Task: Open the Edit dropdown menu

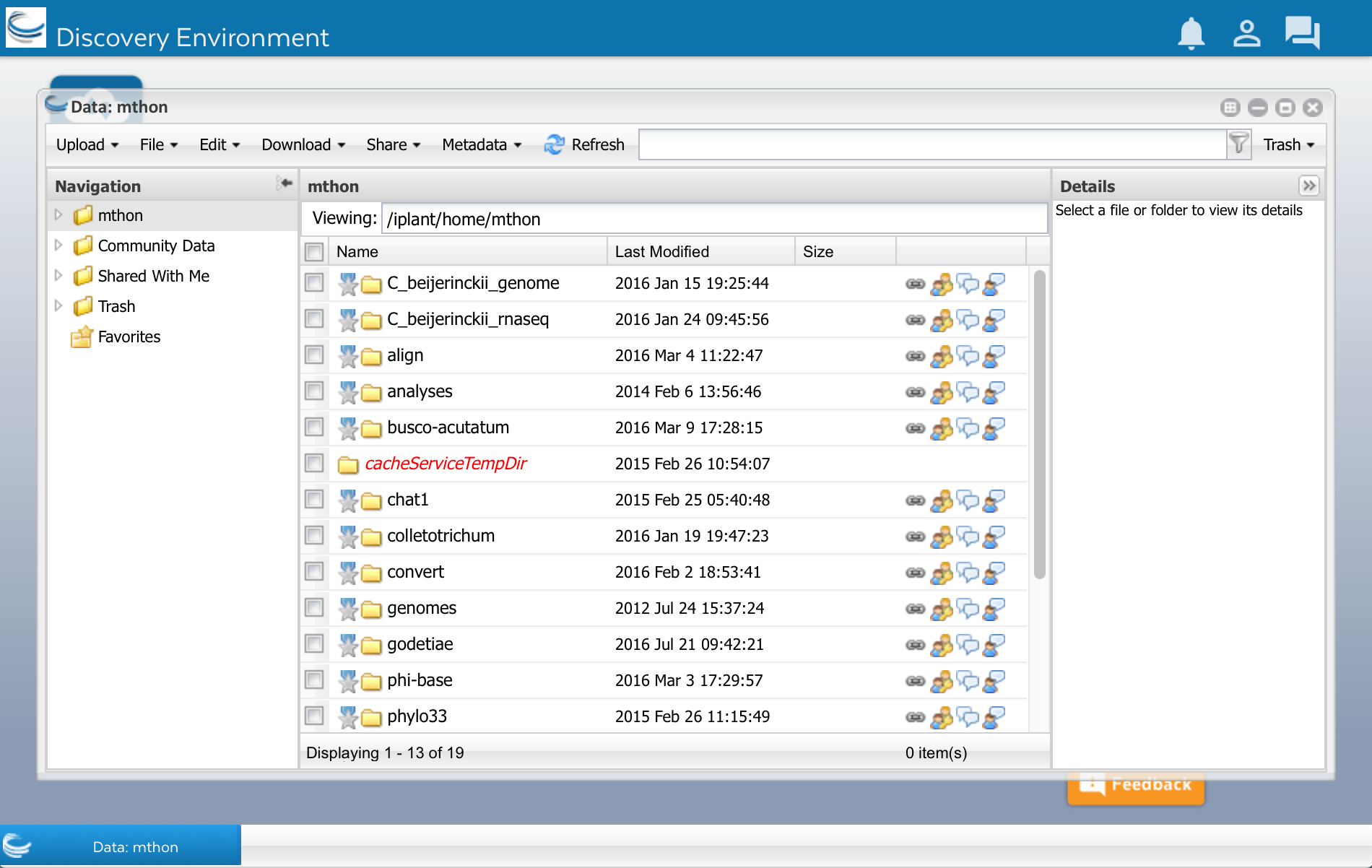Action: click(219, 144)
